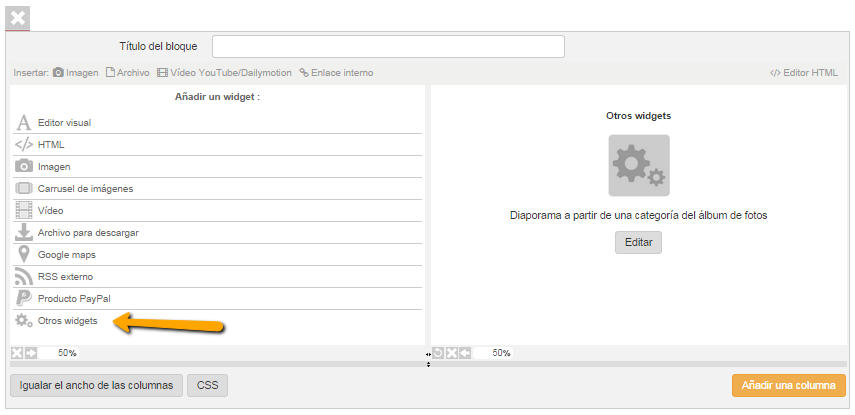The image size is (855, 415).
Task: Click the Editar button
Action: click(x=639, y=243)
